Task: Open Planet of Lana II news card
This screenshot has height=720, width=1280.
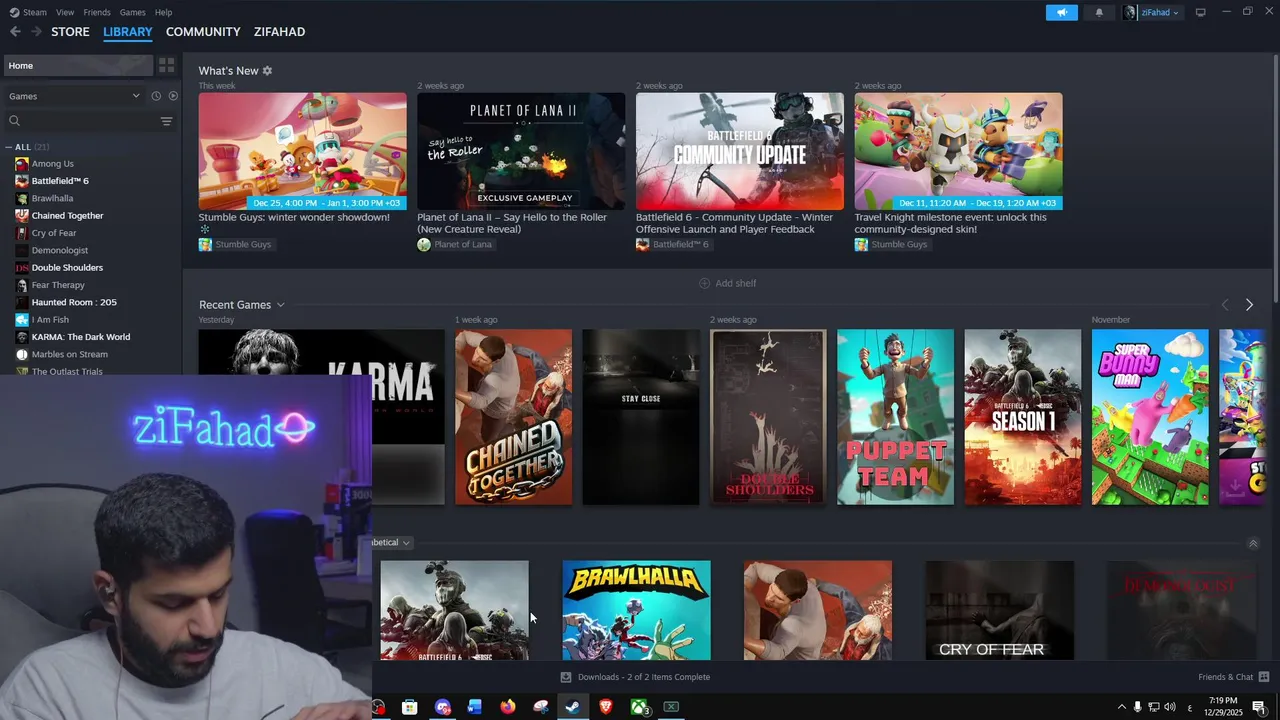Action: pos(521,152)
